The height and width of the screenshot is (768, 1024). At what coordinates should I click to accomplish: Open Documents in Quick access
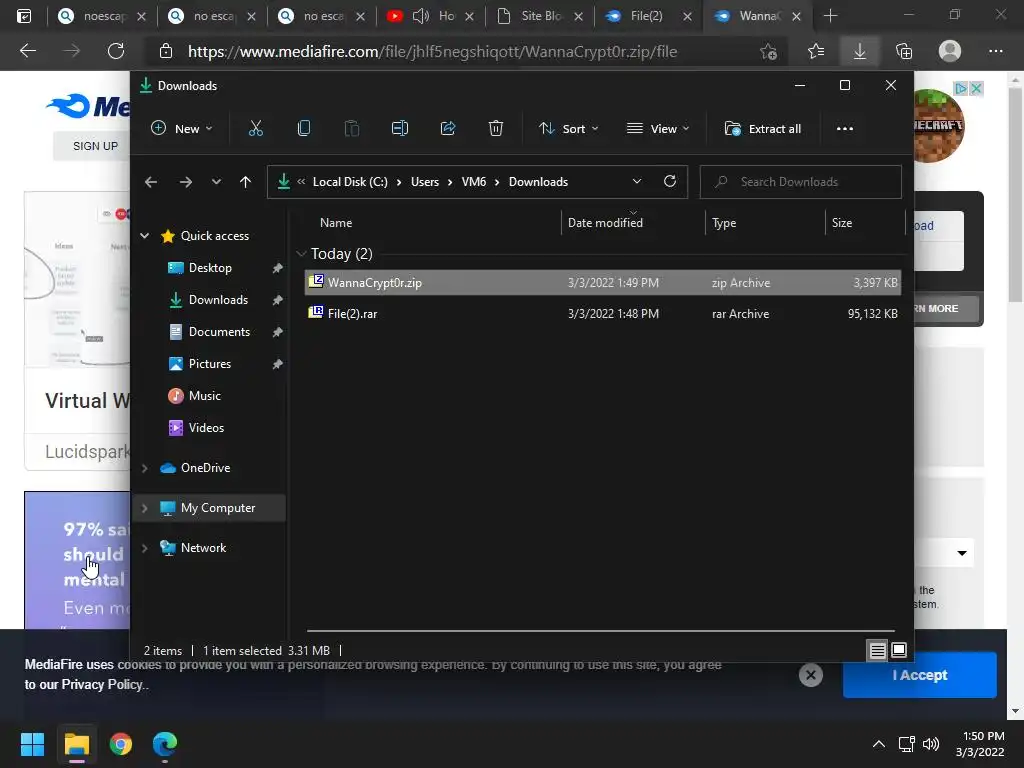point(219,332)
